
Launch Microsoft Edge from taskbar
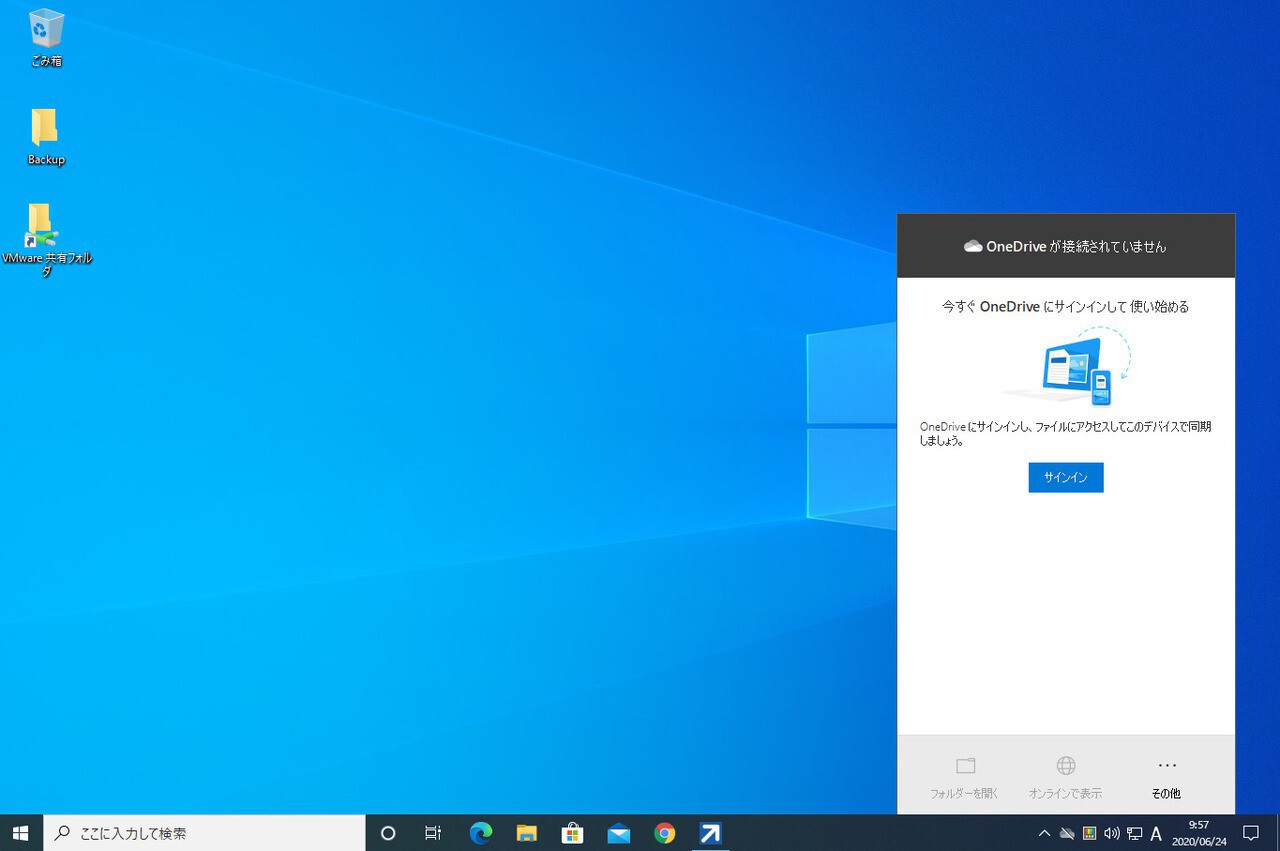[481, 833]
